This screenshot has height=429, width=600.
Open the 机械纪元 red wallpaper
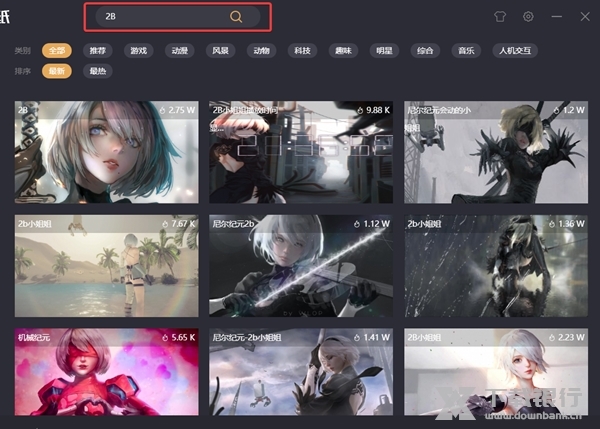click(106, 372)
